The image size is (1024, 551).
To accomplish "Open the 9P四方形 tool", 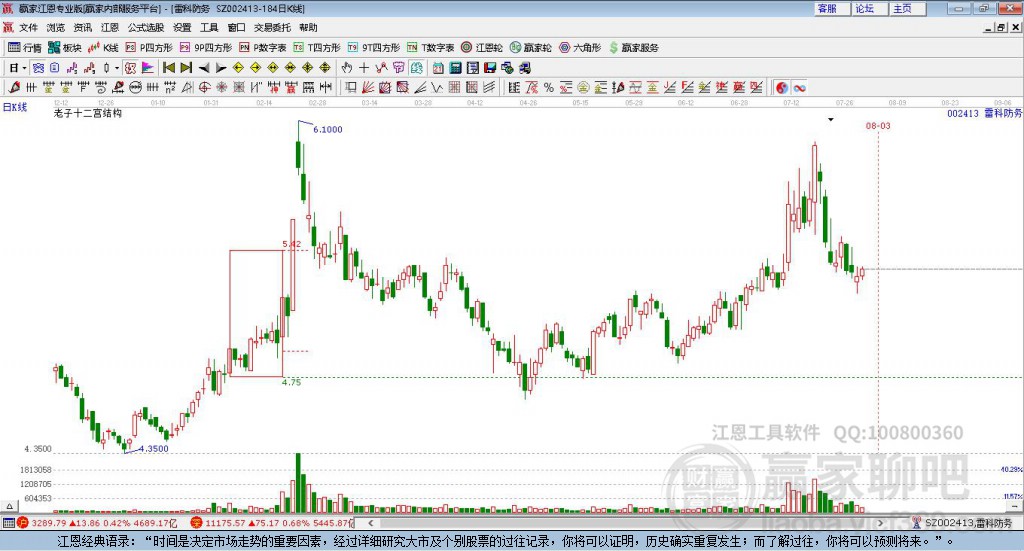I will coord(206,48).
